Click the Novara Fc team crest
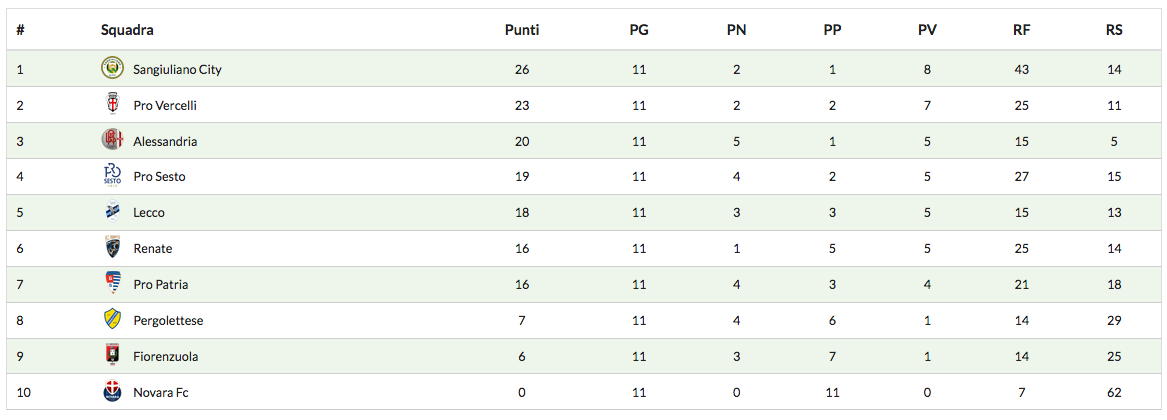The height and width of the screenshot is (420, 1167). pyautogui.click(x=112, y=392)
